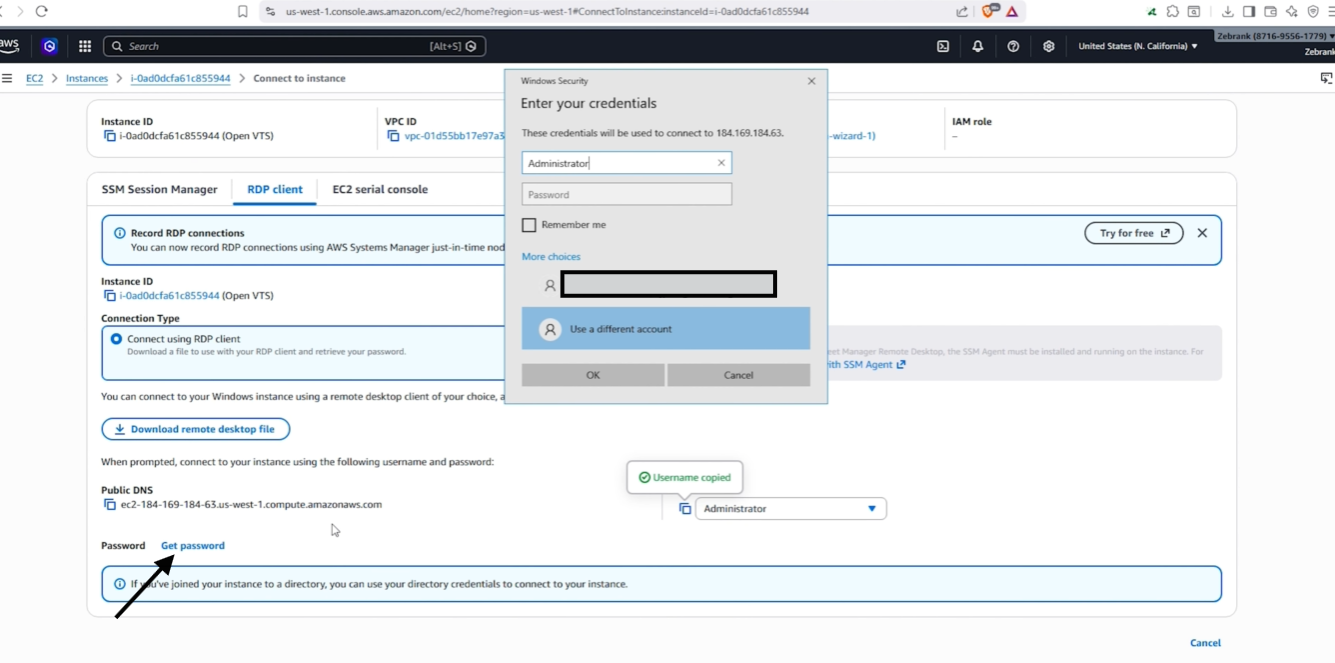Dismiss the Record RDP connections banner

[1202, 233]
